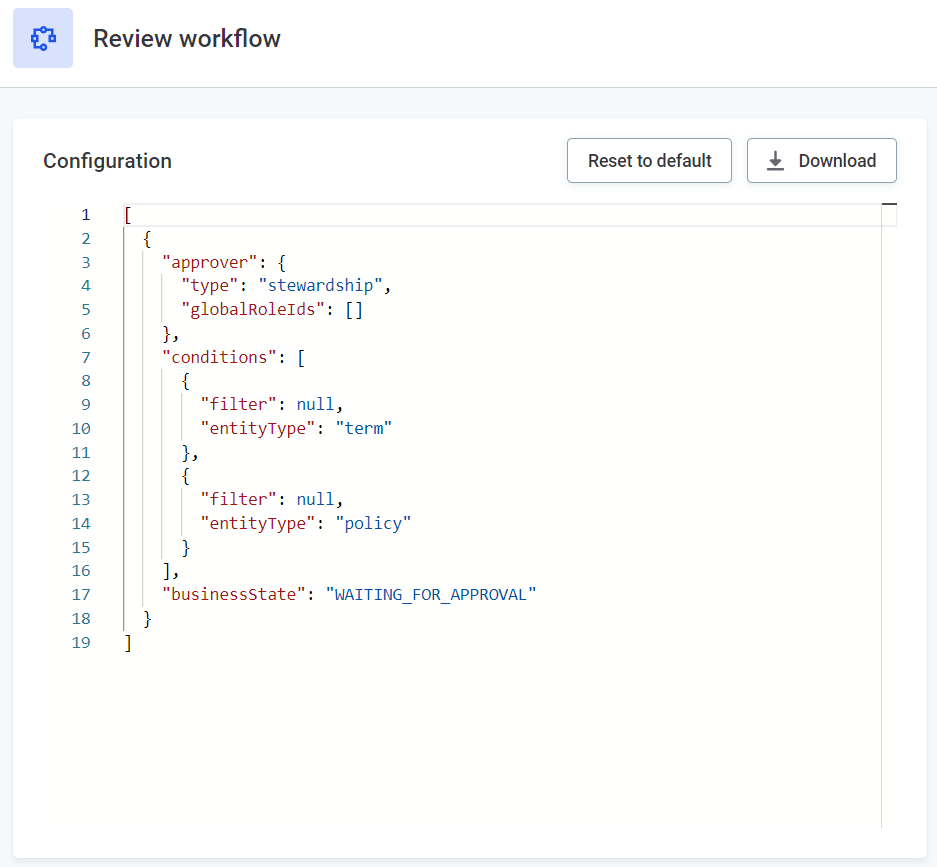Place cursor on the "approver" key

[210, 262]
